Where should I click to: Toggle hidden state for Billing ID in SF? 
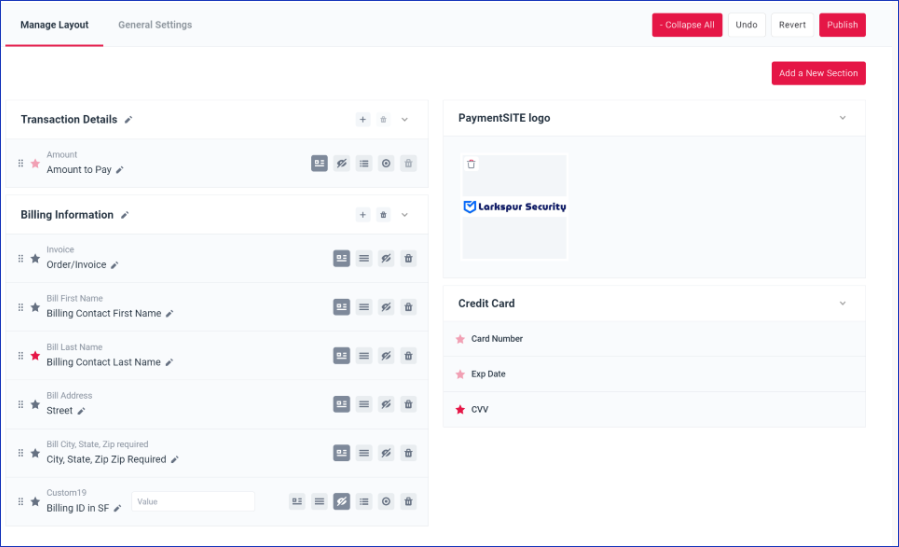[342, 502]
